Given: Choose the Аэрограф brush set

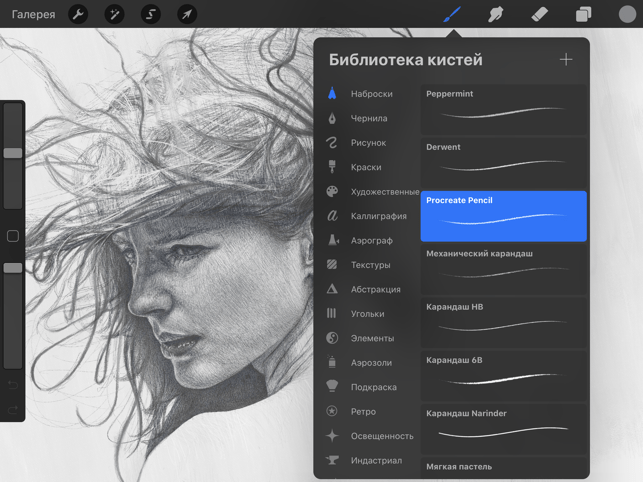Looking at the screenshot, I should (371, 240).
